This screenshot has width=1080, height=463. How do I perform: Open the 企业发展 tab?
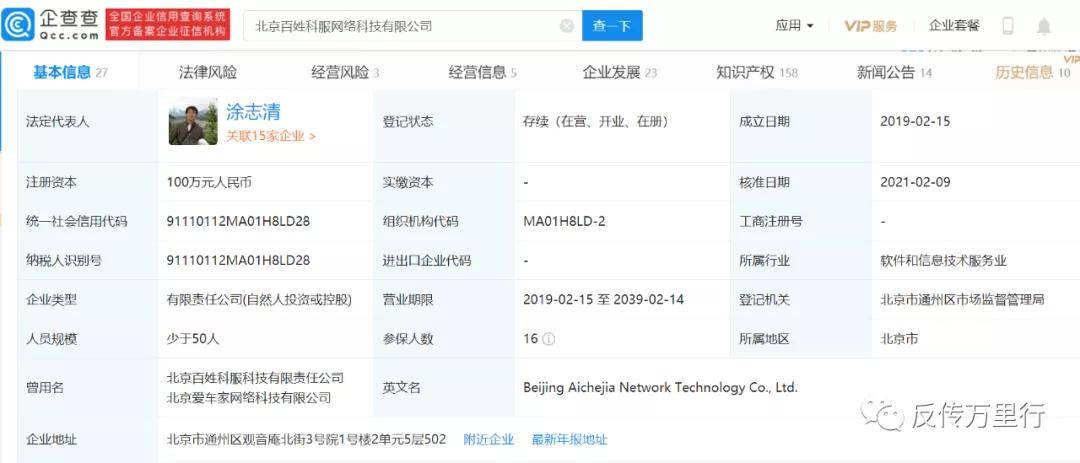click(x=620, y=72)
